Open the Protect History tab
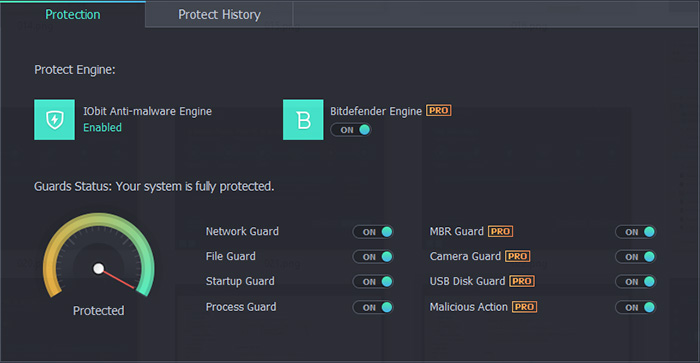This screenshot has height=363, width=700. 219,14
